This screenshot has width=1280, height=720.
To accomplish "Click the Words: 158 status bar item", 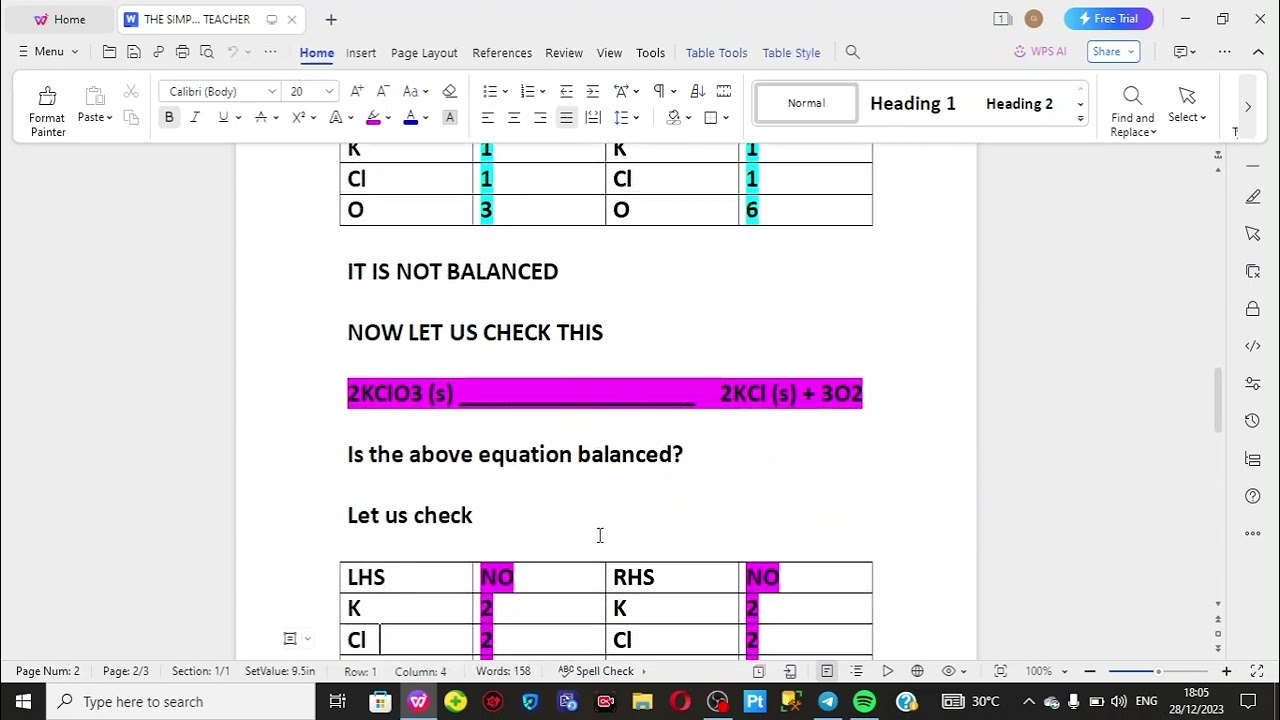I will [x=503, y=671].
